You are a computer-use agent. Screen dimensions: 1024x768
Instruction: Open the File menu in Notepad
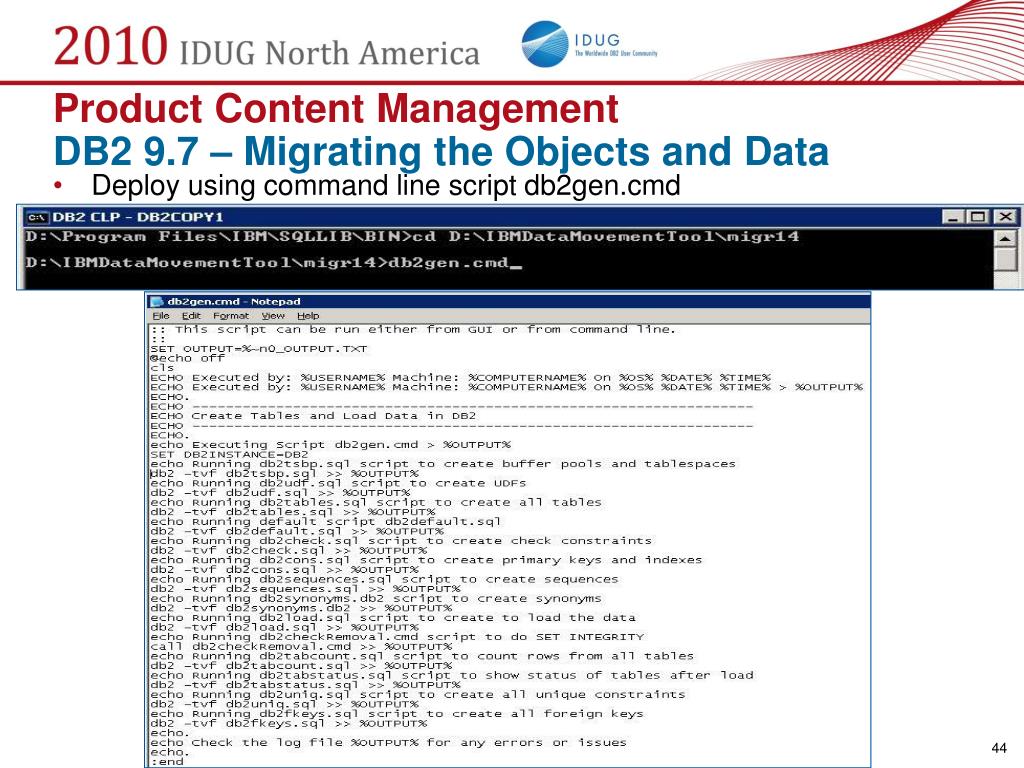click(161, 315)
